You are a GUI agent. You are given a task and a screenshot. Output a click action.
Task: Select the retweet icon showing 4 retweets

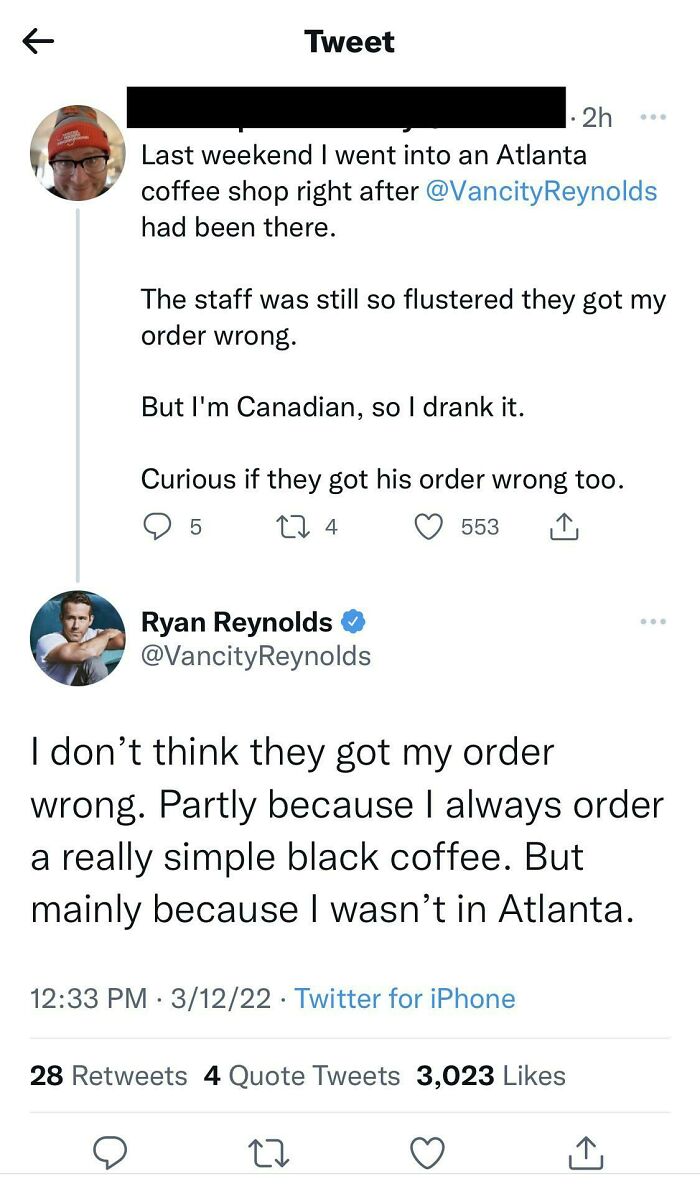pos(294,527)
